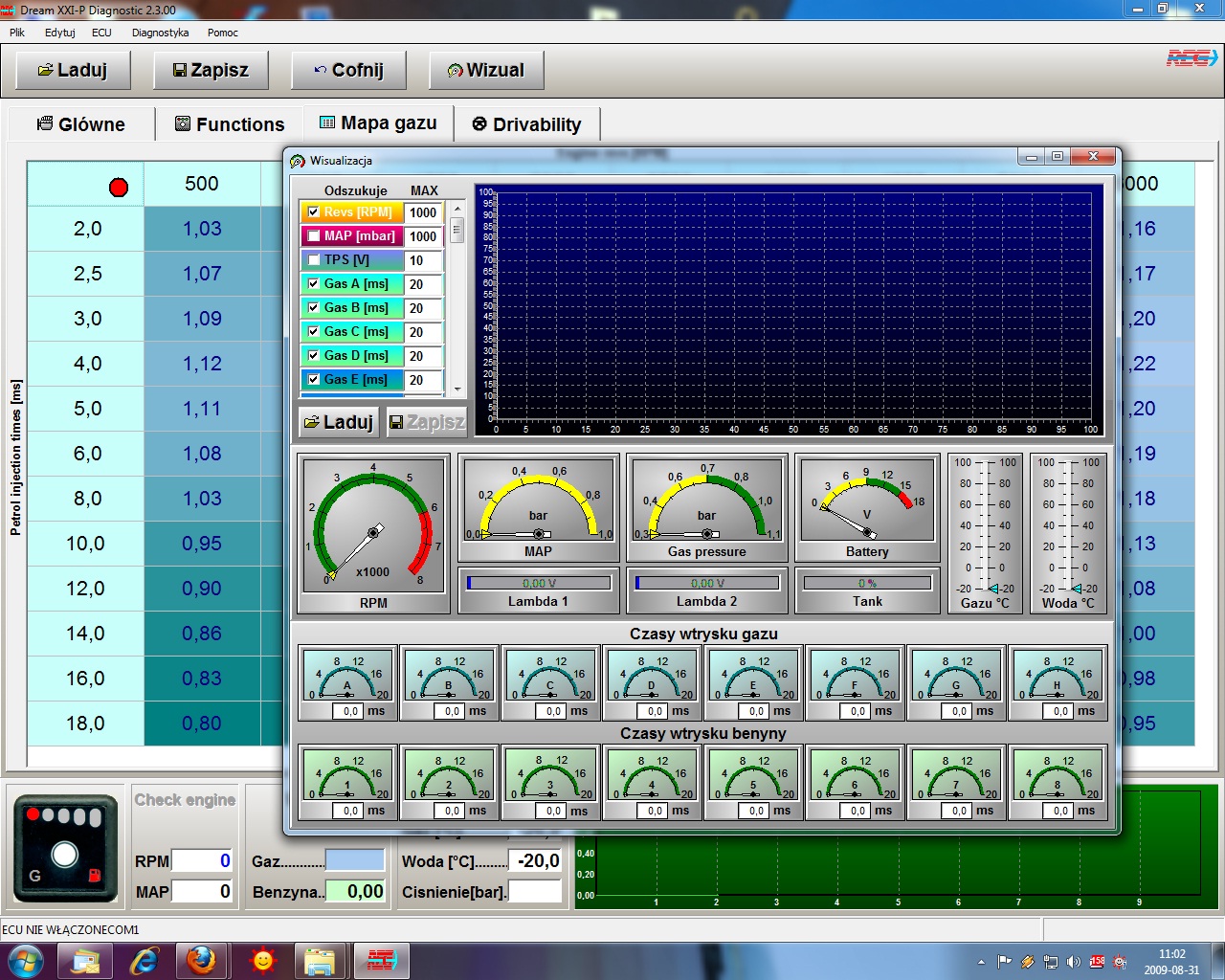Click the RPM value field at bottom
This screenshot has height=980, width=1225.
point(202,860)
